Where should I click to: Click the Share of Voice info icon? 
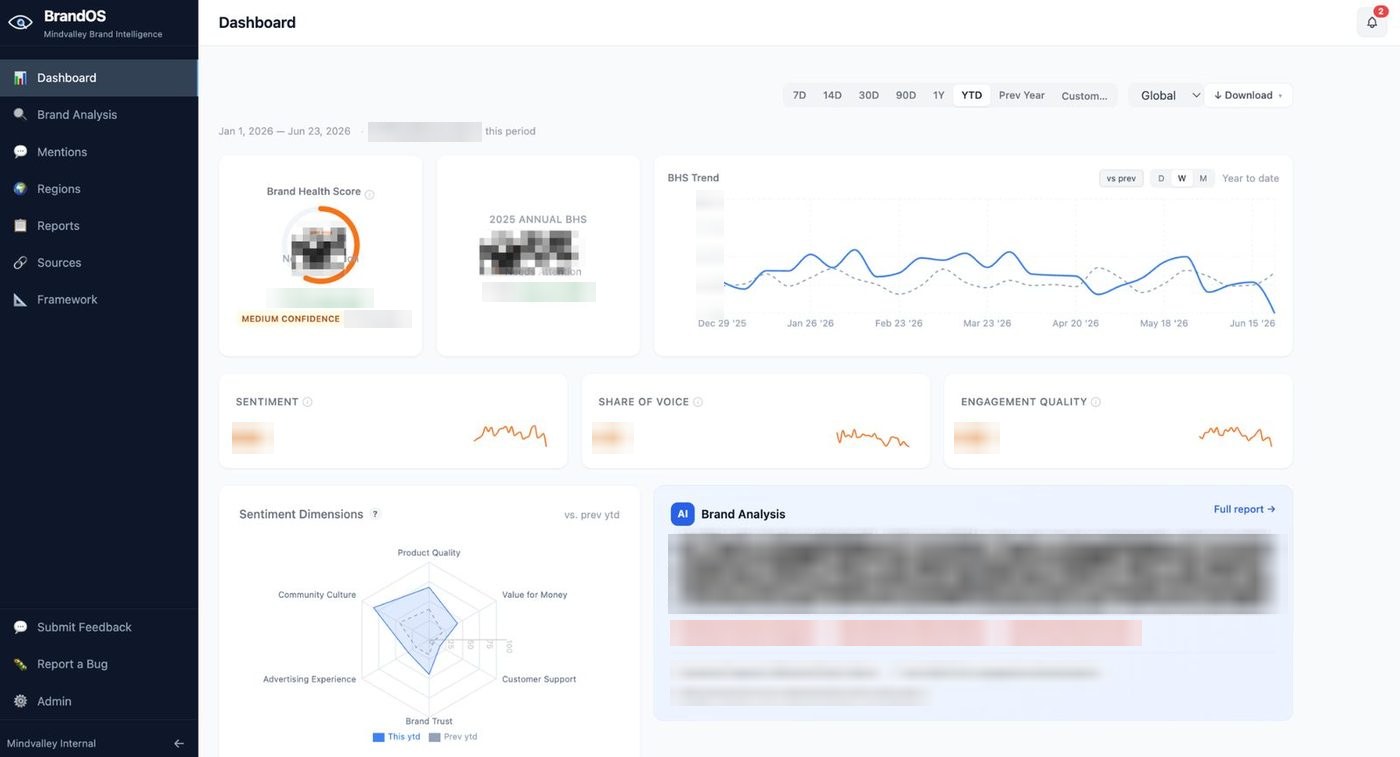698,402
